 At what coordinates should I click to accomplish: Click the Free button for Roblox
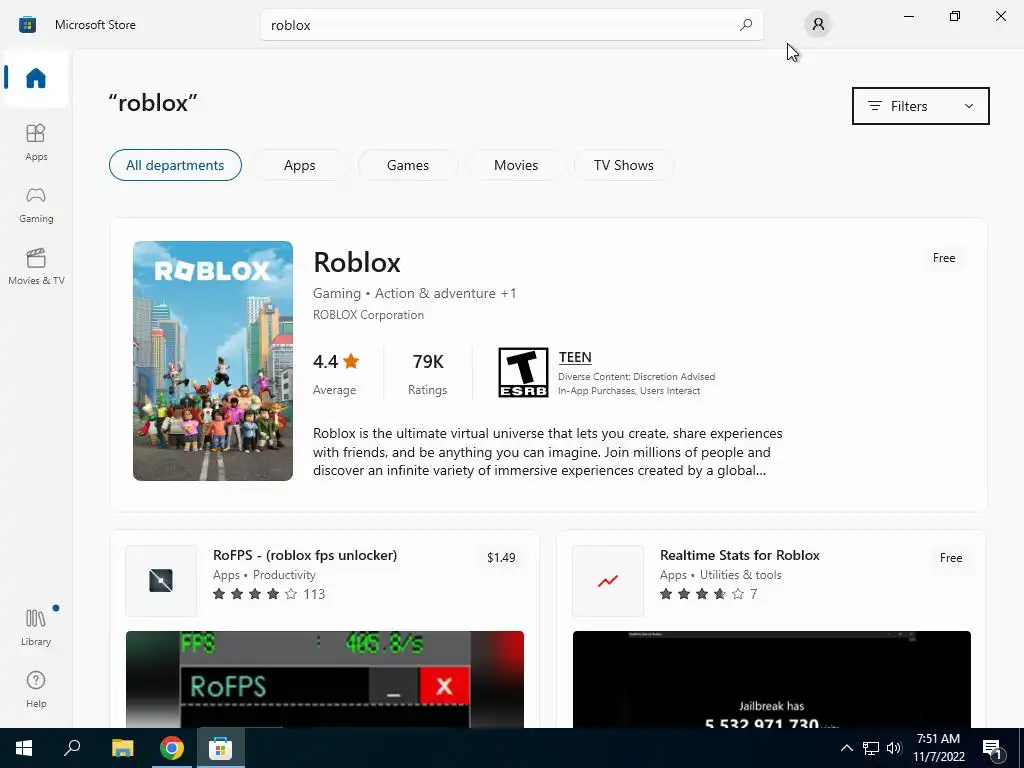944,258
